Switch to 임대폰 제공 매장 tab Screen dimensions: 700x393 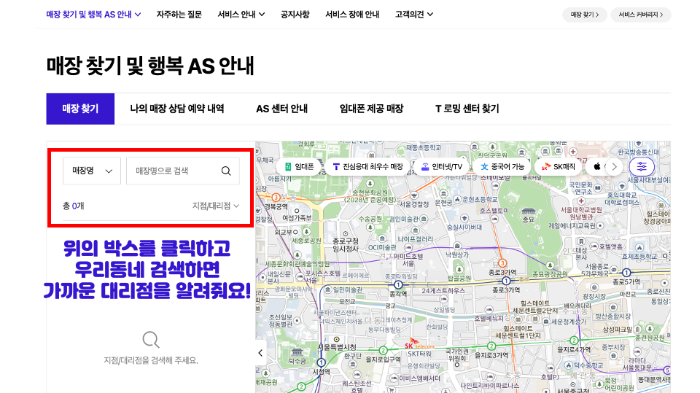point(371,109)
